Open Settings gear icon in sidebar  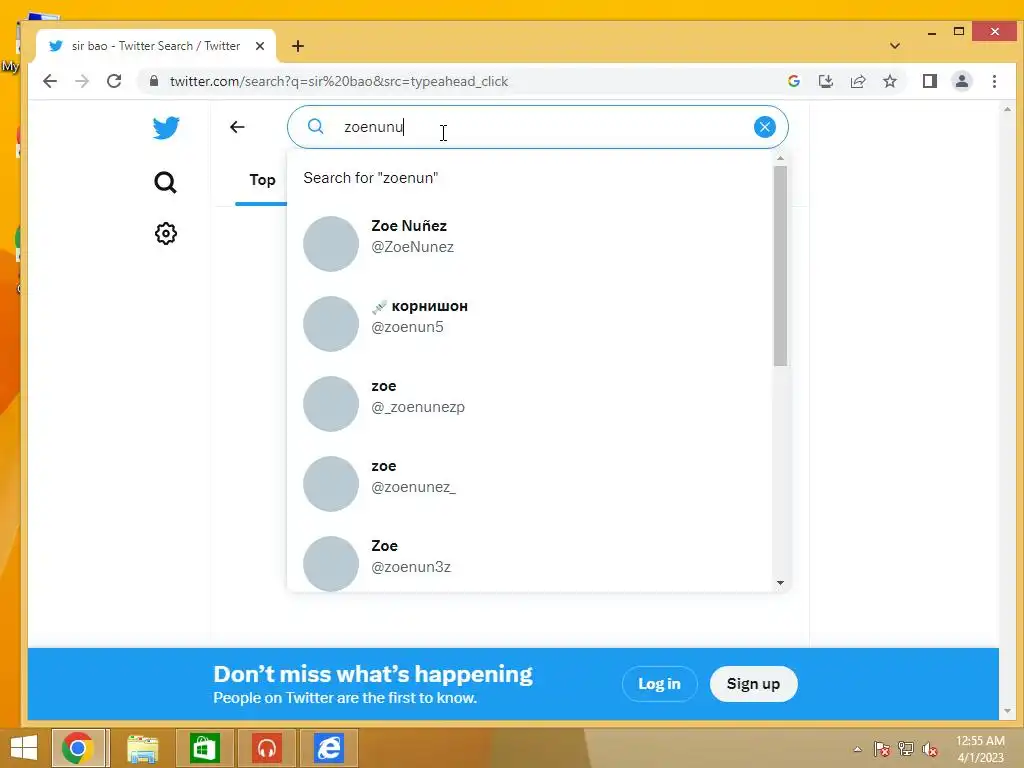(166, 234)
